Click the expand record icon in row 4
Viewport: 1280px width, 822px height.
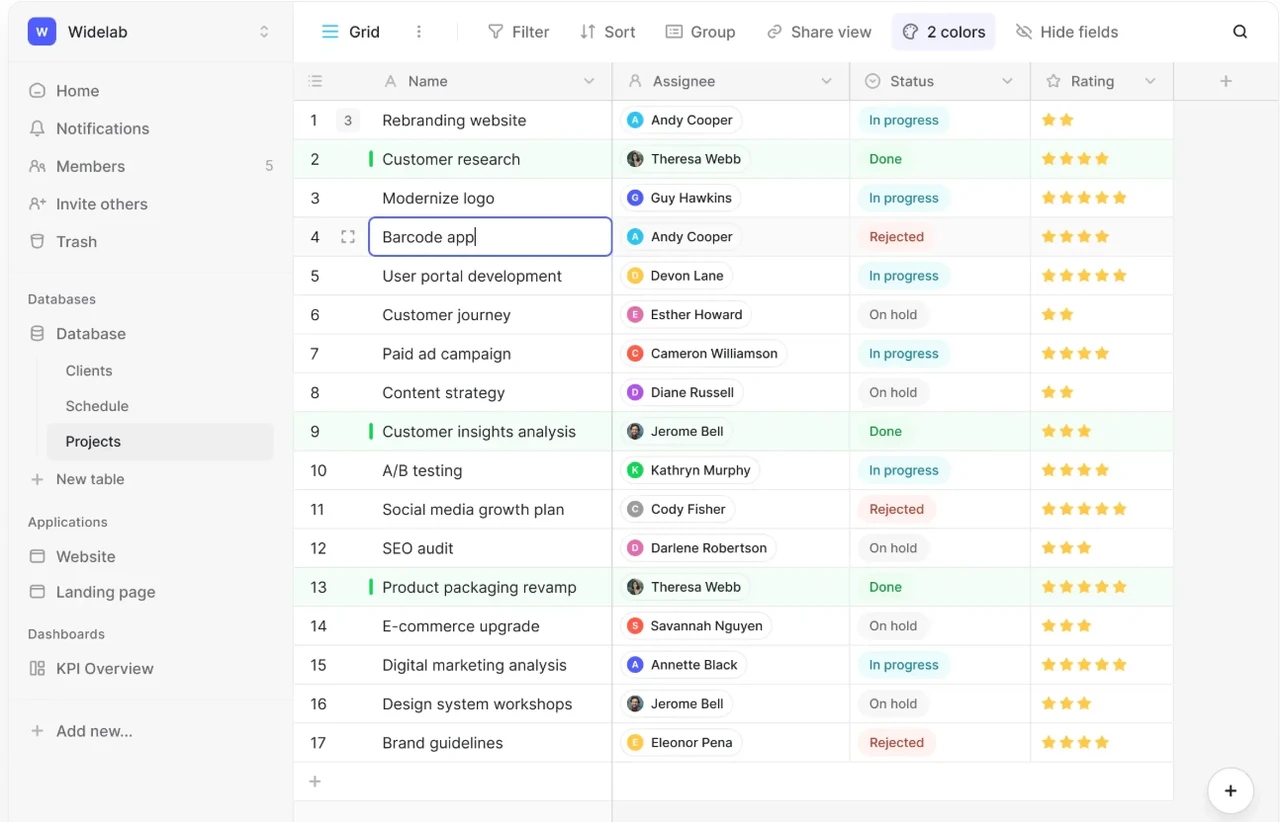(x=348, y=237)
